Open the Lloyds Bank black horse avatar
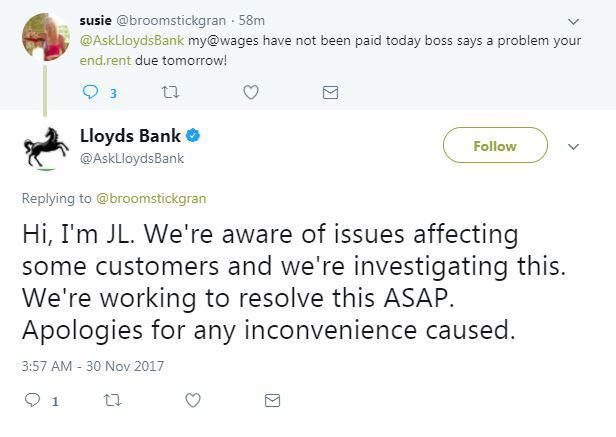 (x=45, y=147)
